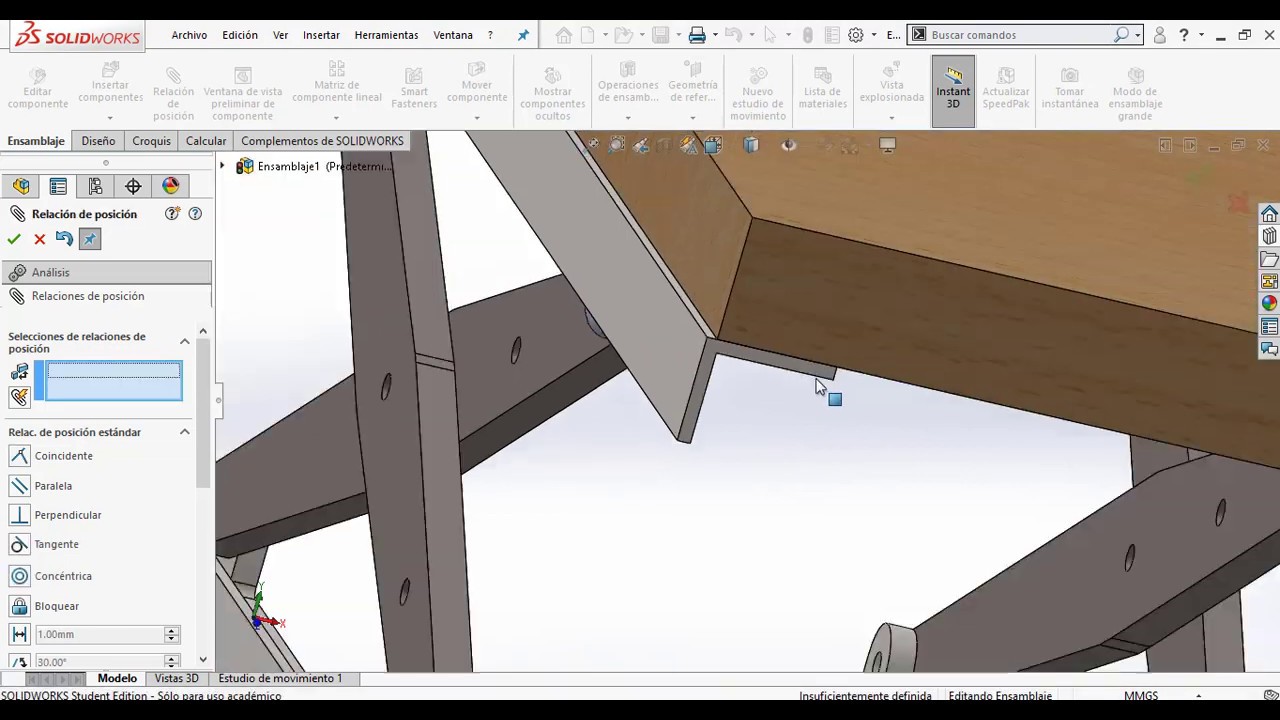Open the Archivo menu
The image size is (1280, 720).
pyautogui.click(x=189, y=35)
